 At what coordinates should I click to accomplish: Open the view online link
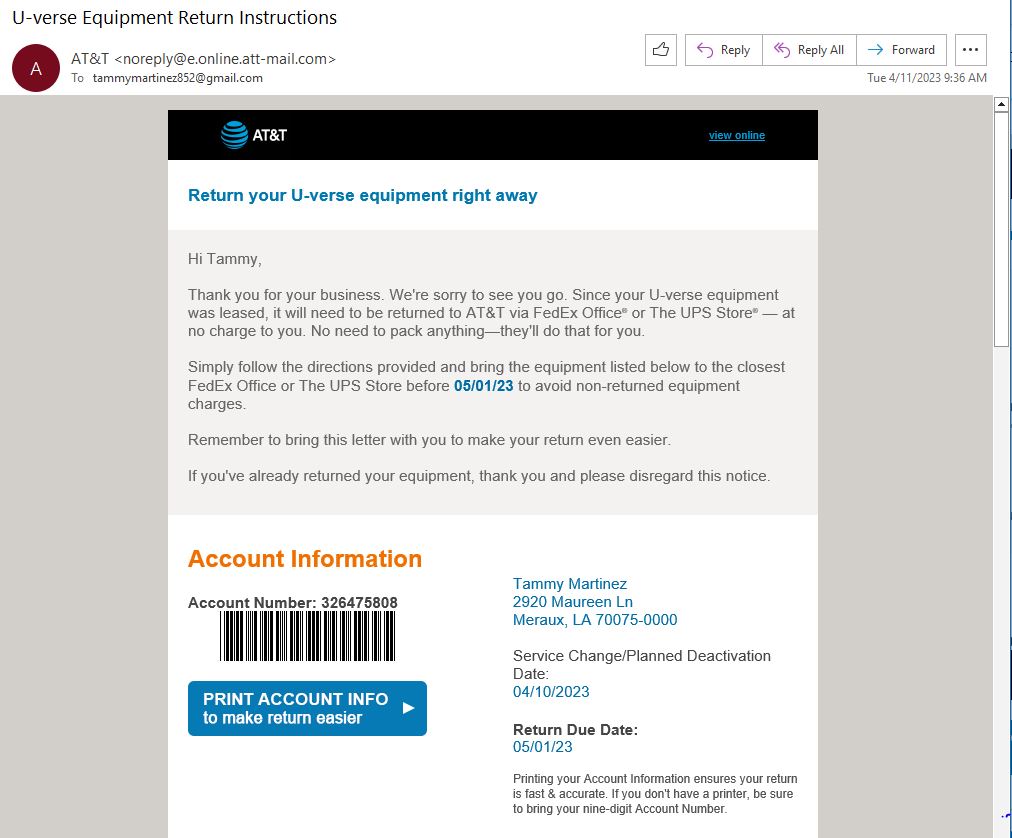[736, 135]
